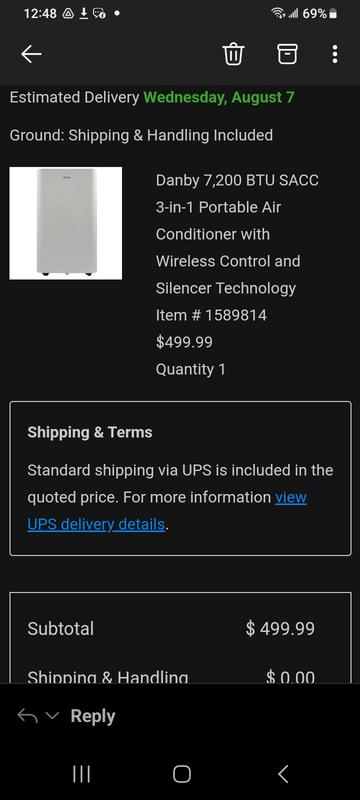Tap the Reply text button
Image resolution: width=360 pixels, height=800 pixels.
(x=93, y=716)
